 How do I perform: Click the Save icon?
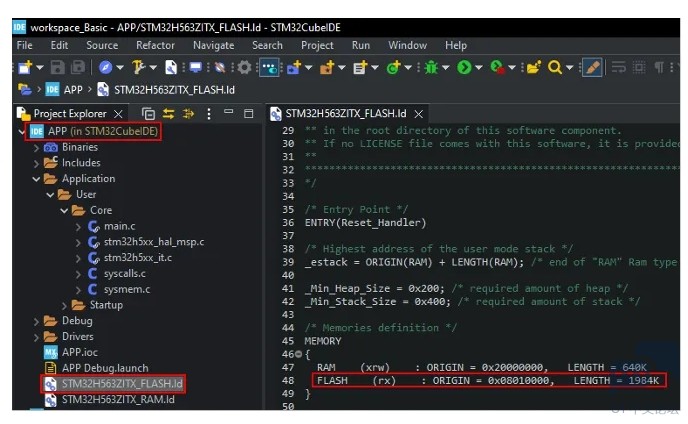click(x=57, y=67)
